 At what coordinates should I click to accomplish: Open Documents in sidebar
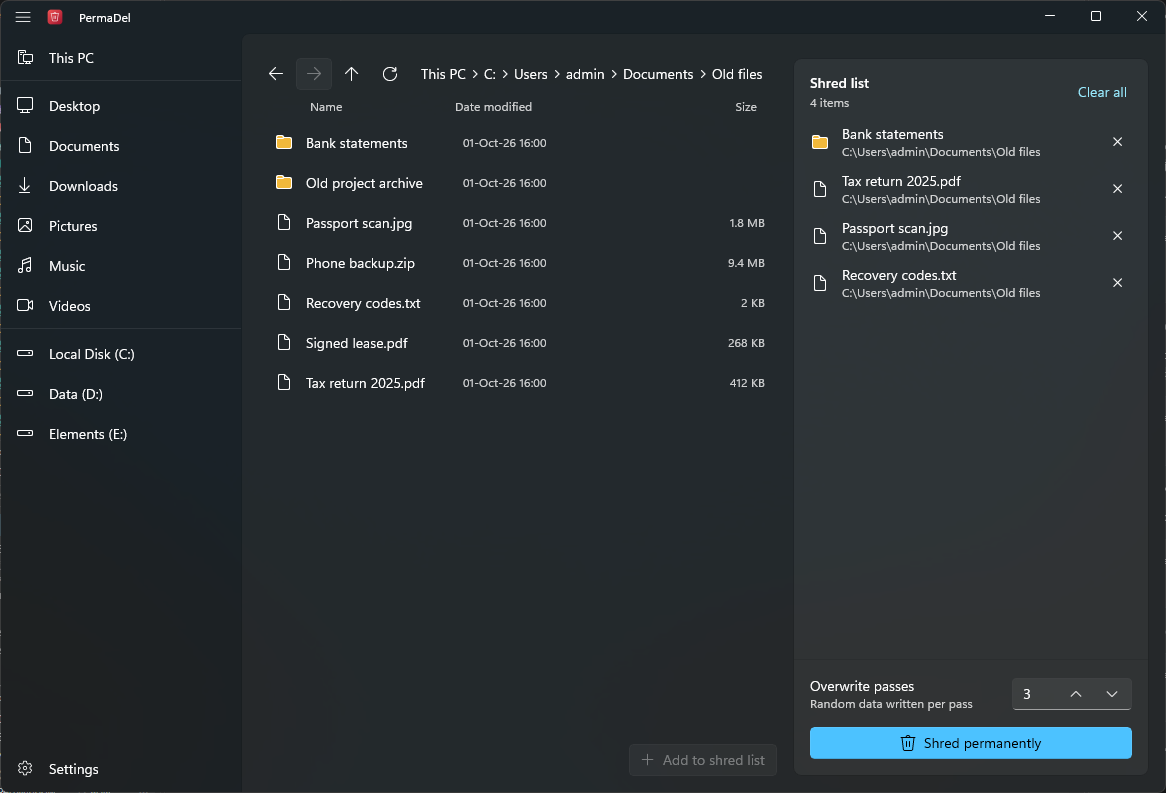point(121,146)
